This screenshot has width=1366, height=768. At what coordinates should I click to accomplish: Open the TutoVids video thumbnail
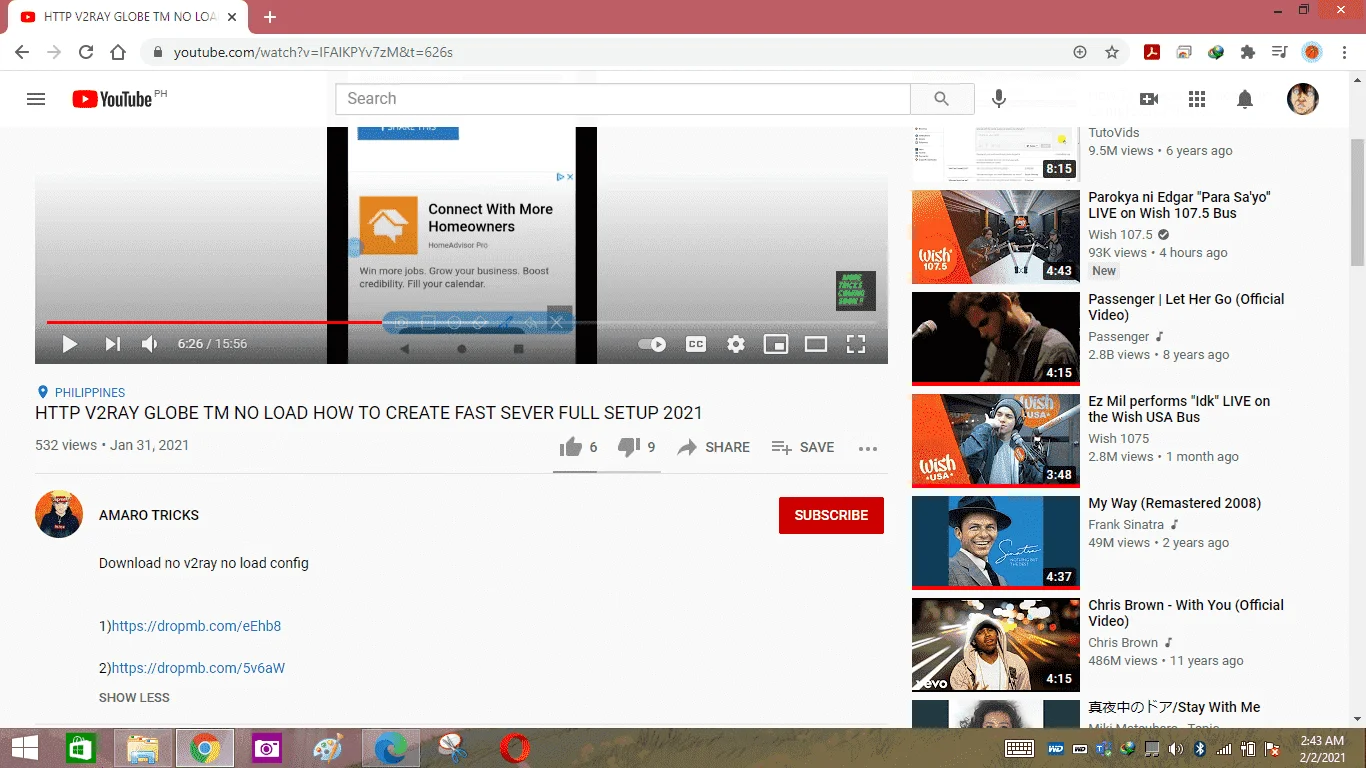point(996,154)
